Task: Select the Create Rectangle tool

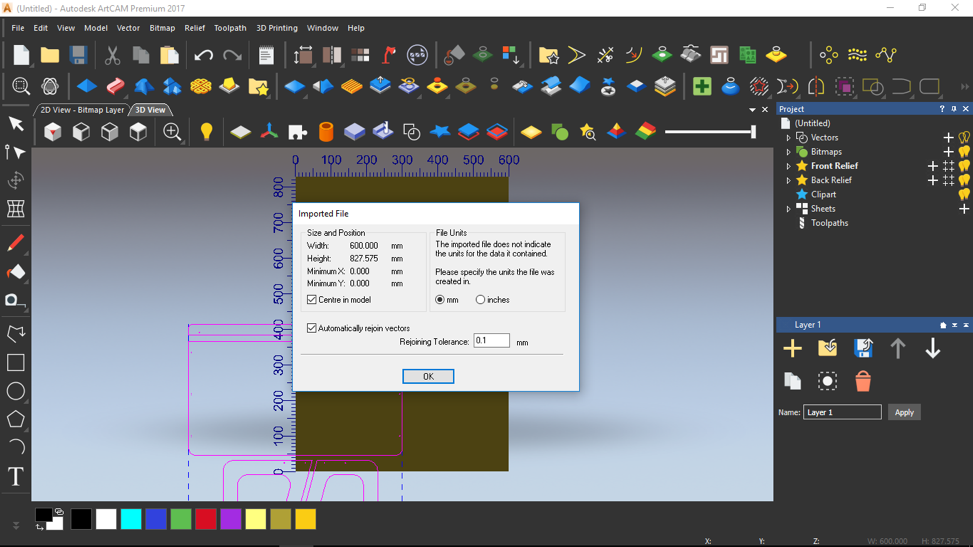Action: 16,363
